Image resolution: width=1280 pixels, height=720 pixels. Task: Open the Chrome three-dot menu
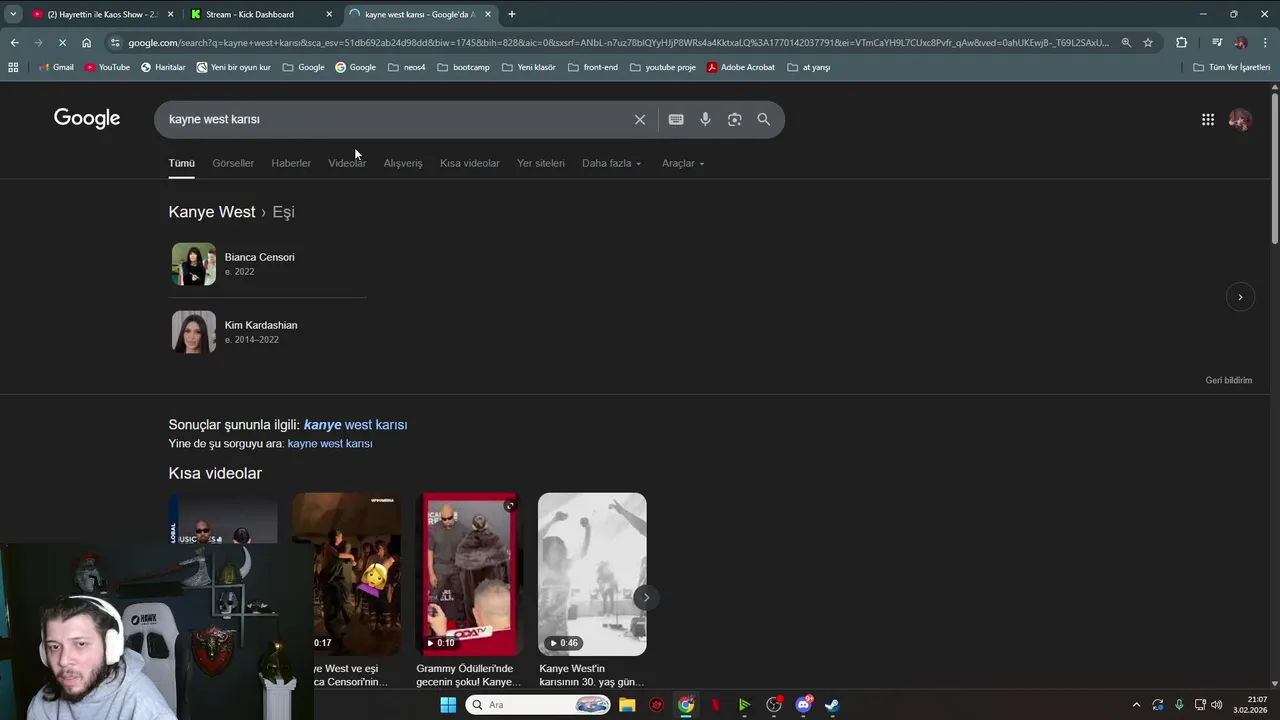[x=1265, y=42]
